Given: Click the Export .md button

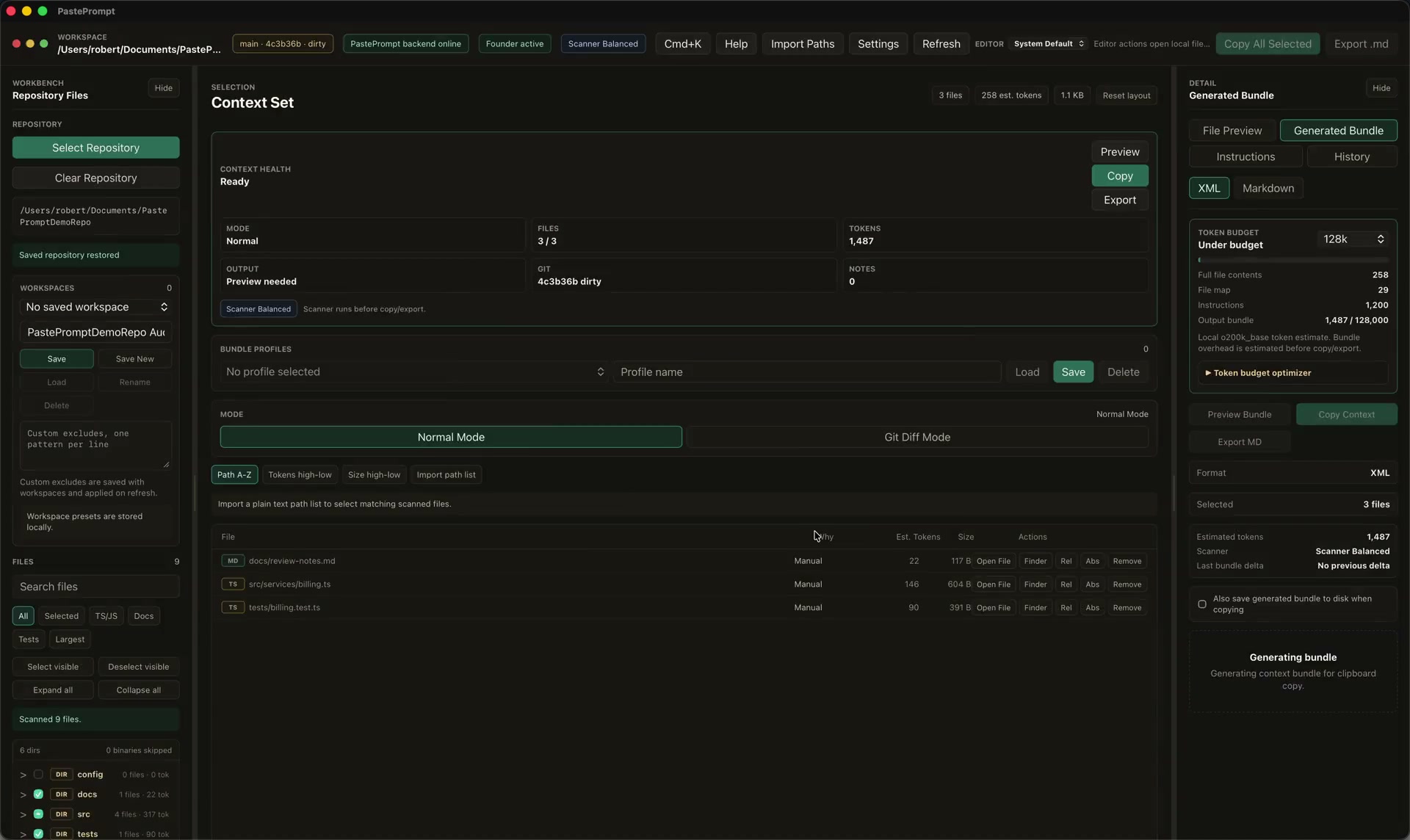Looking at the screenshot, I should [1361, 44].
